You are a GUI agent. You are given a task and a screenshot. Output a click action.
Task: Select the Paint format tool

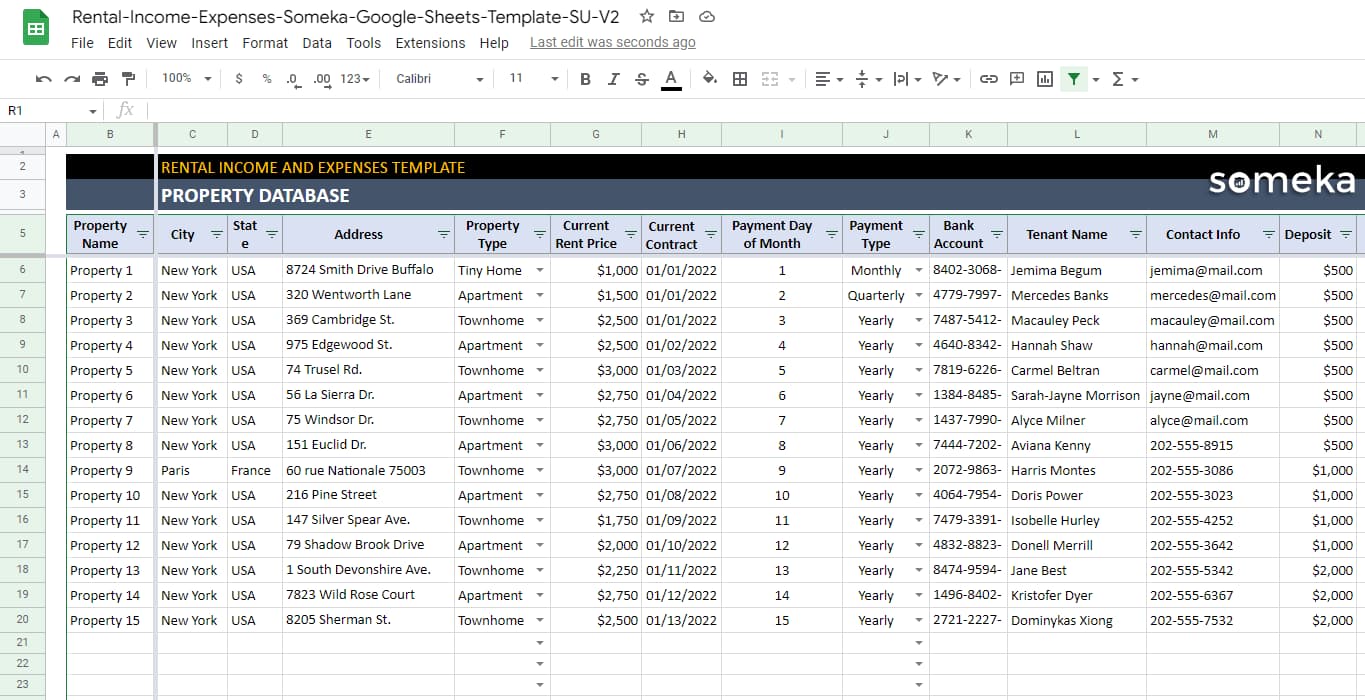[128, 78]
